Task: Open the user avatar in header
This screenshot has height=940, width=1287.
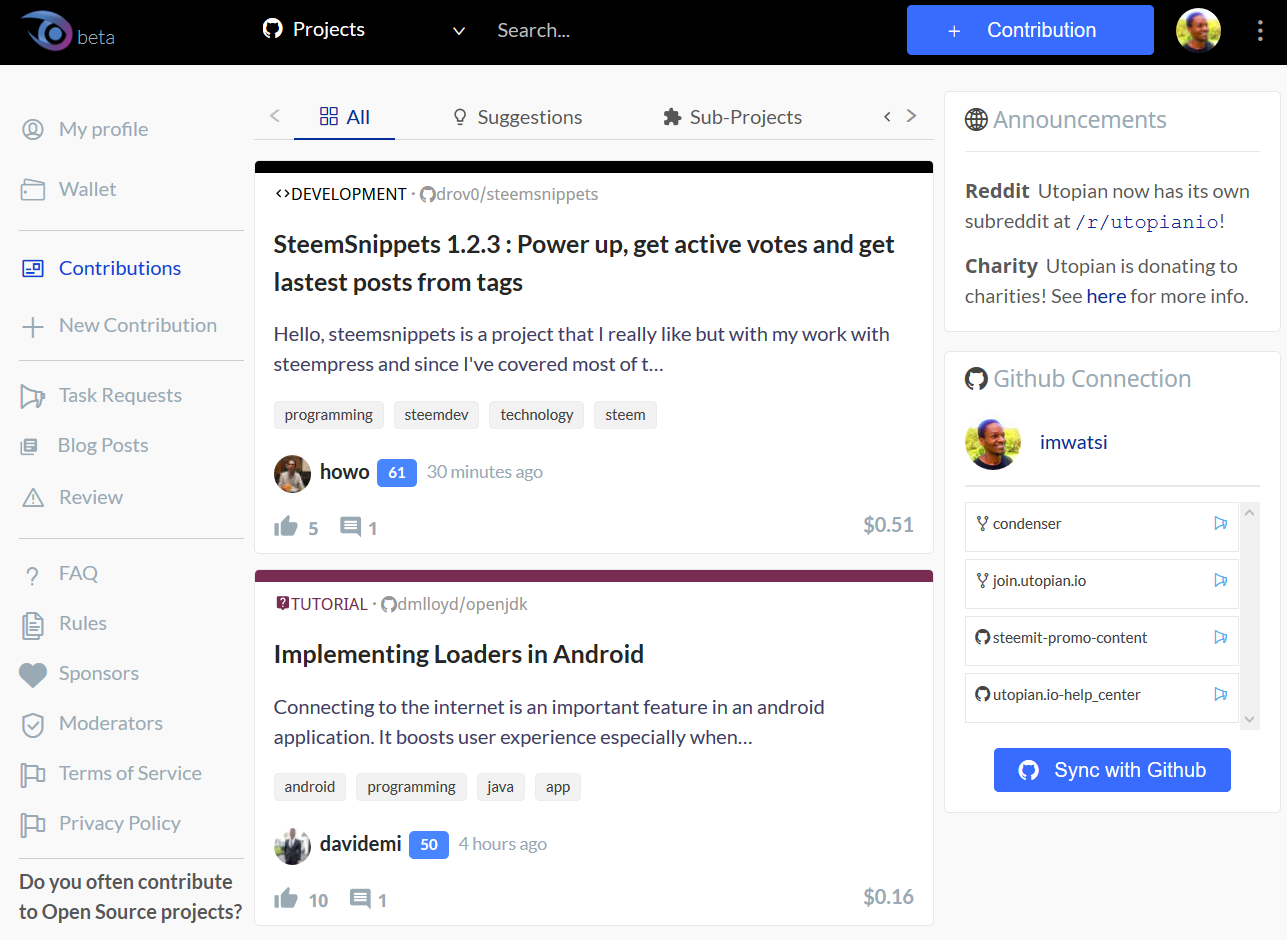Action: point(1198,30)
